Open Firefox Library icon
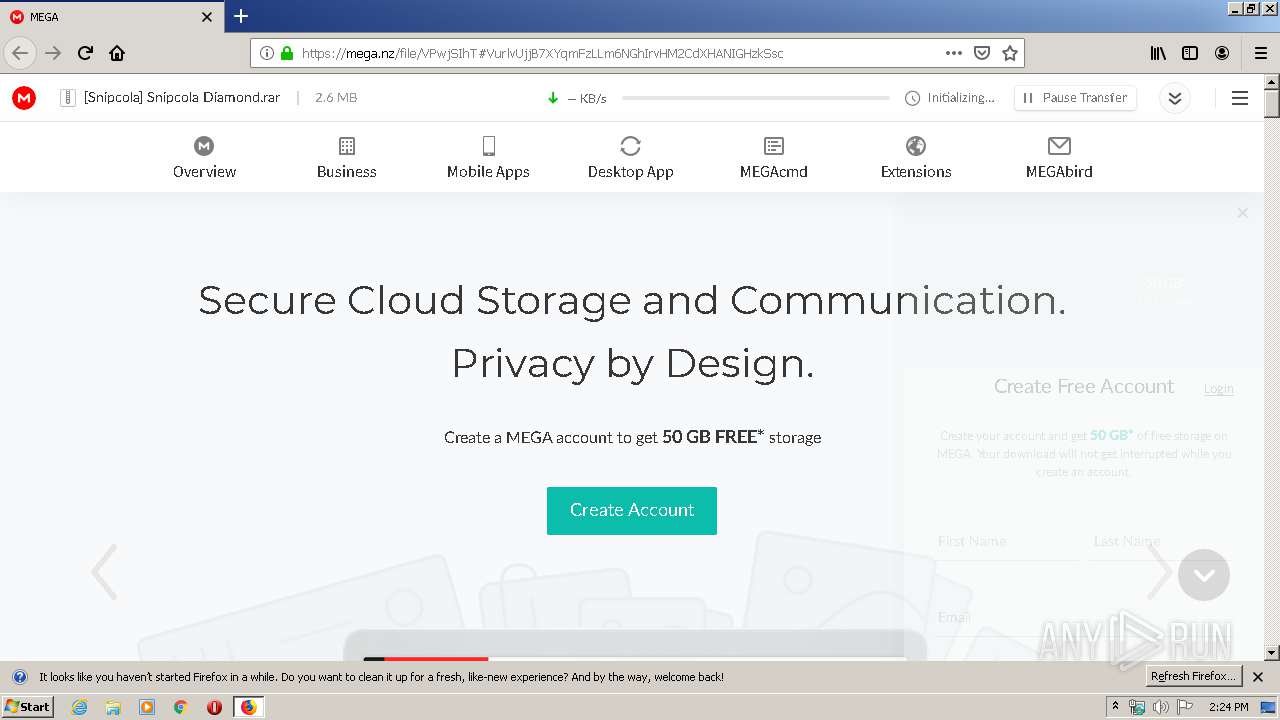Image resolution: width=1280 pixels, height=720 pixels. click(1158, 53)
